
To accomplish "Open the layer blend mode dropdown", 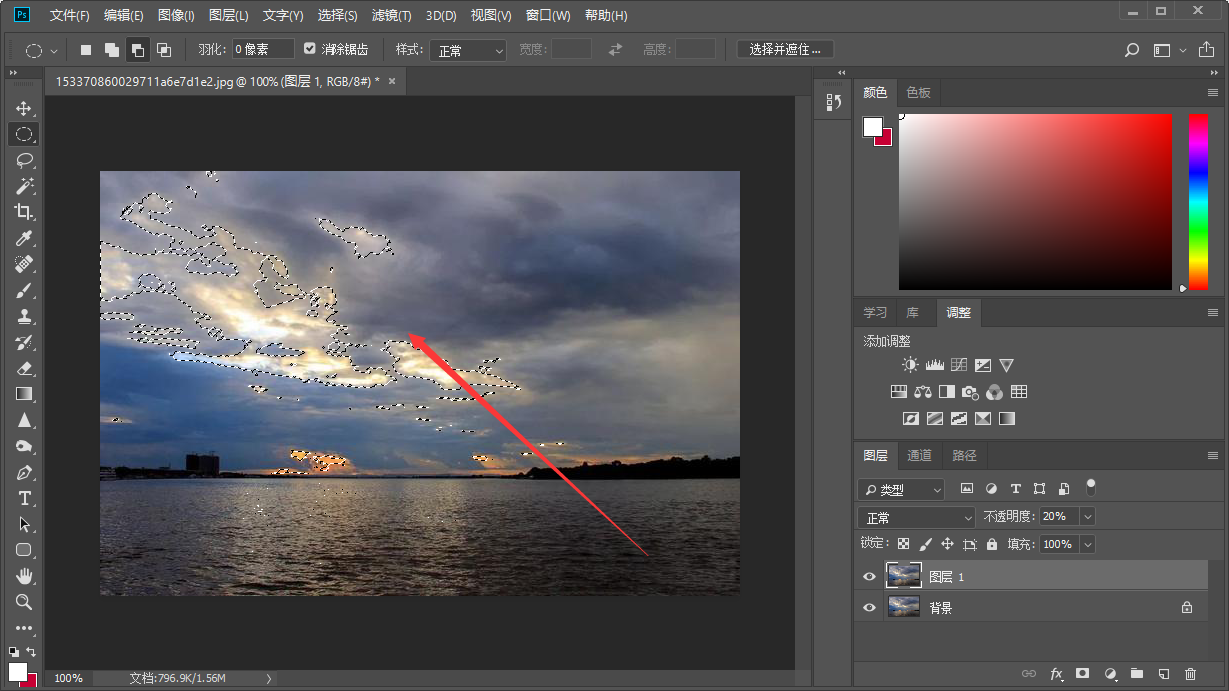I will (x=915, y=517).
